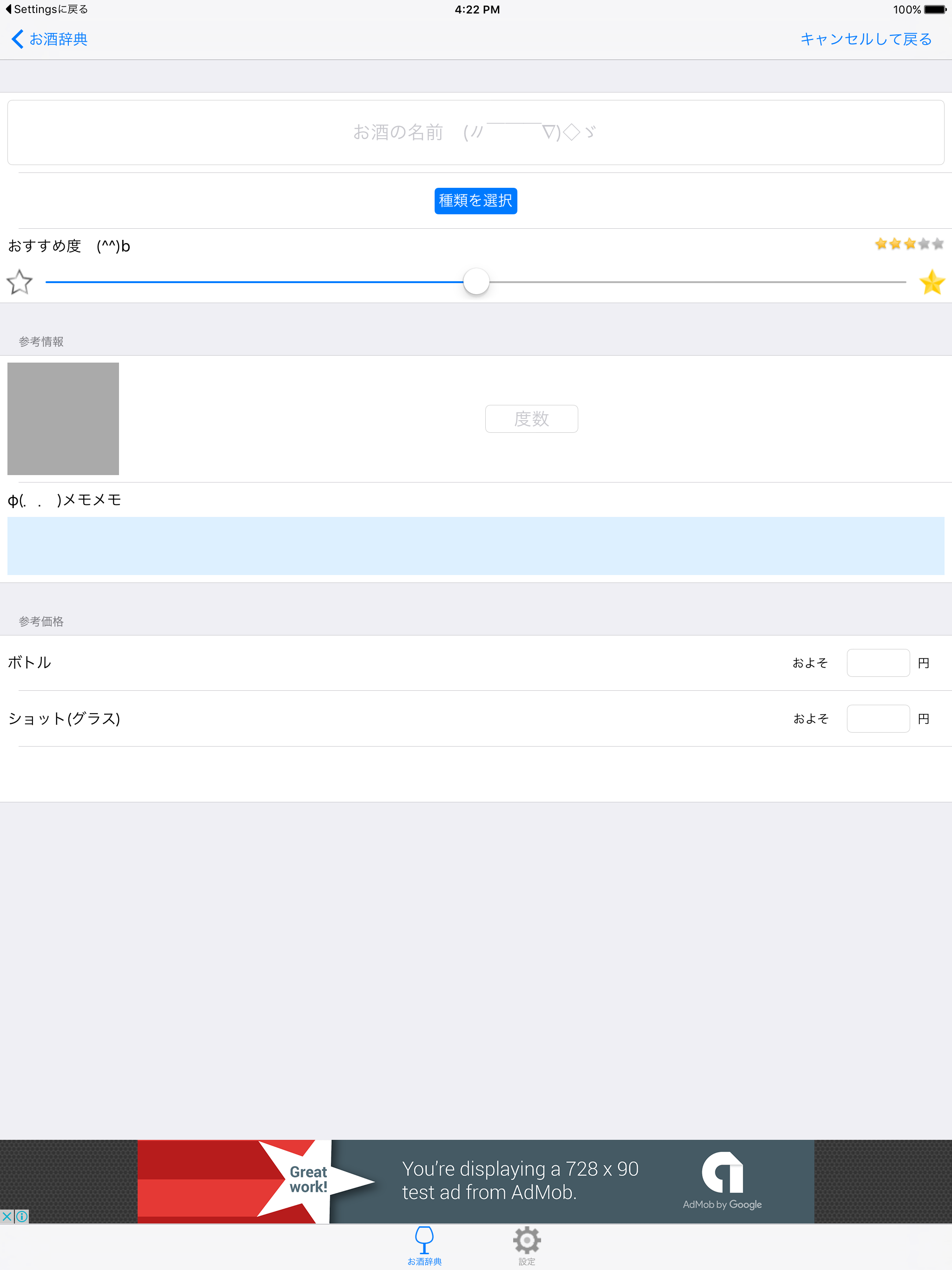This screenshot has height=1270, width=952.
Task: Open the お酒辞典 tab with glass icon
Action: pyautogui.click(x=424, y=1246)
